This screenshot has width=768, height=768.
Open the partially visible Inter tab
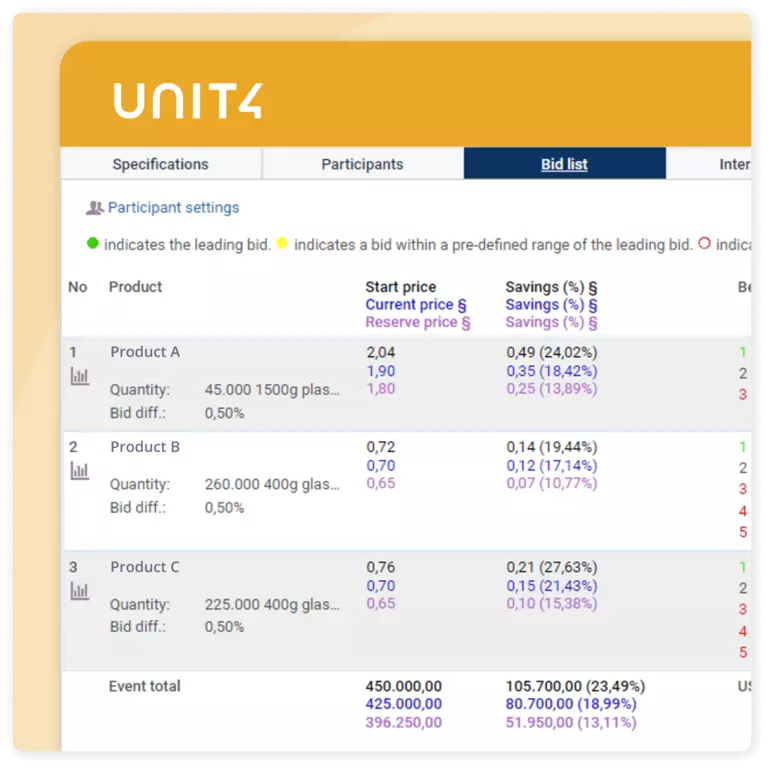pos(709,164)
